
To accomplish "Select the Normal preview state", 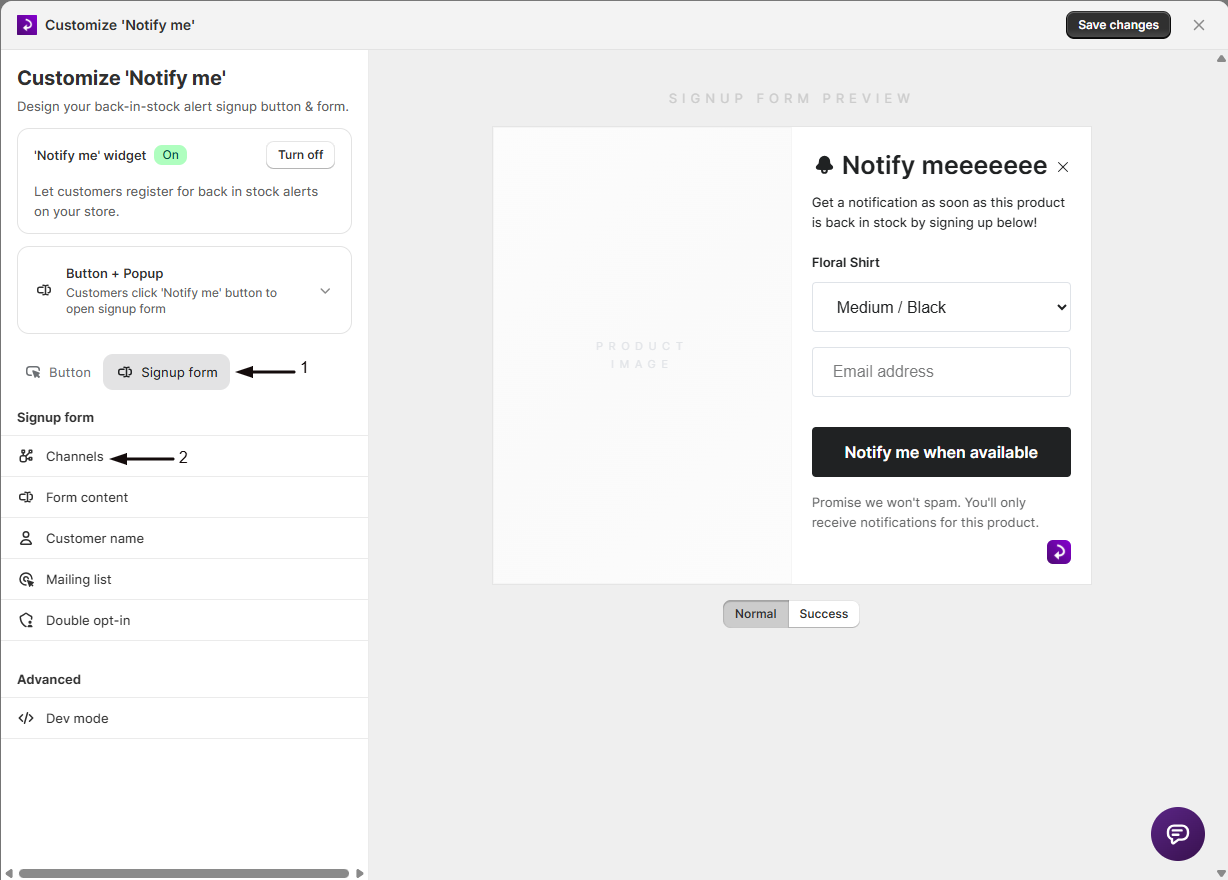I will (756, 614).
